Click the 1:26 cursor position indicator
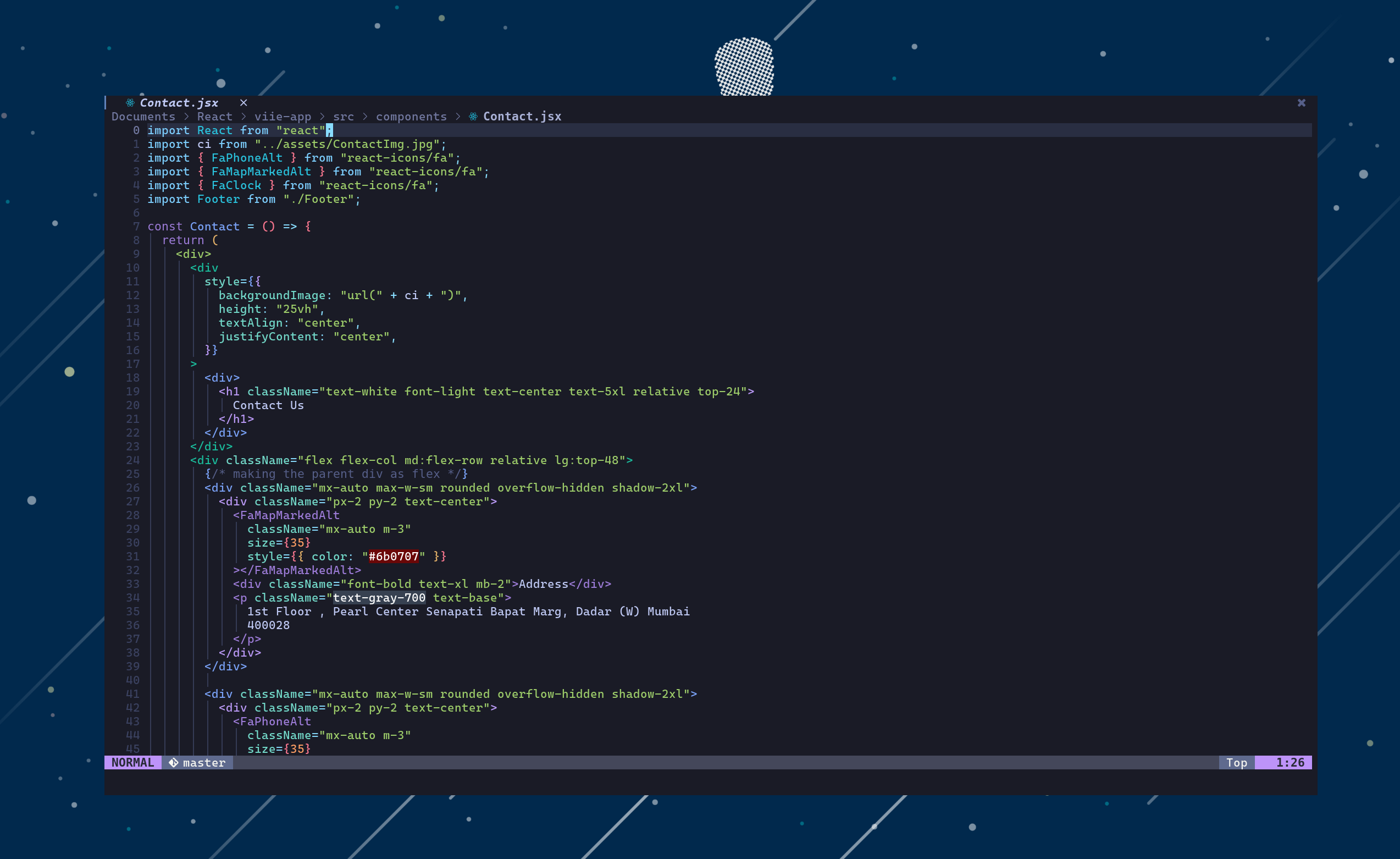Viewport: 1400px width, 859px height. [x=1289, y=762]
